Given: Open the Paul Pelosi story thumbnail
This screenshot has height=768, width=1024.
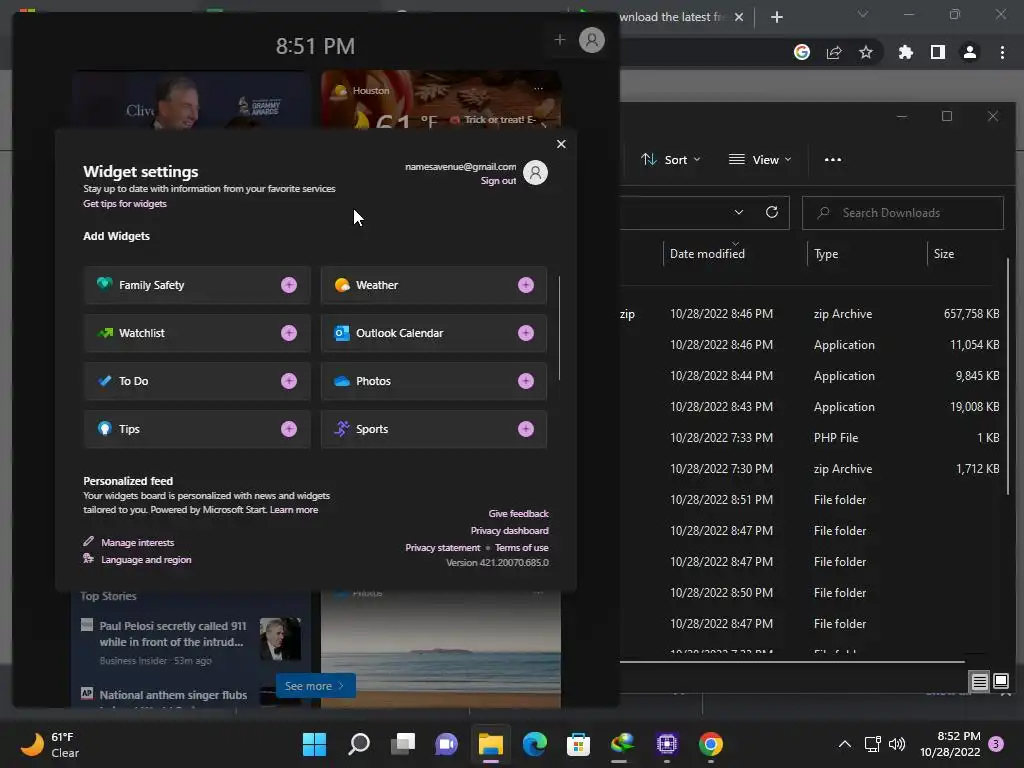Looking at the screenshot, I should 280,639.
